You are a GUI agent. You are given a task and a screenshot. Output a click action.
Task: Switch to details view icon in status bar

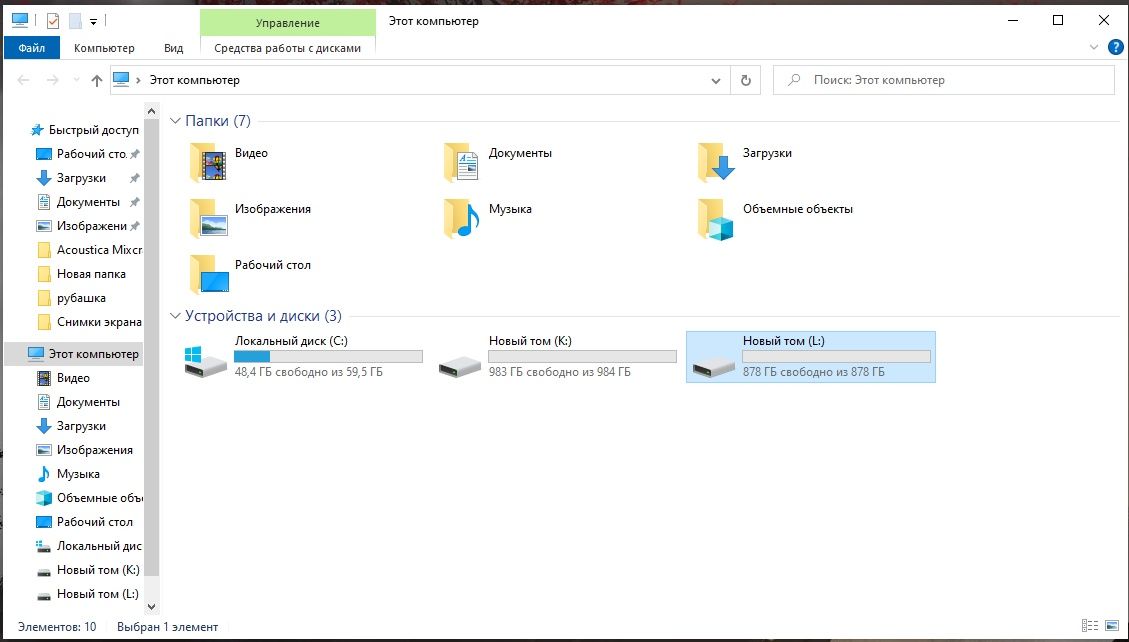click(x=1090, y=626)
